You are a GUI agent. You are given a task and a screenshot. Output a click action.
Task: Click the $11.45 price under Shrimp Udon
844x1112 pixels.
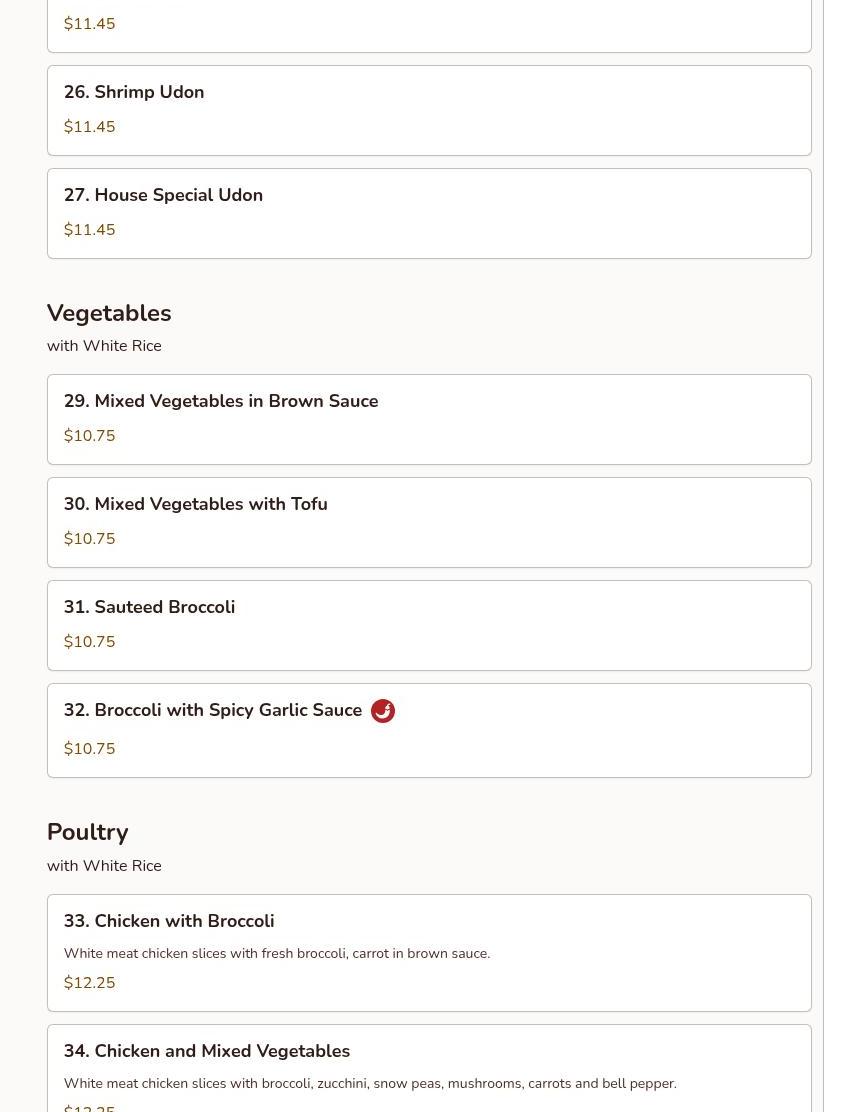(89, 127)
